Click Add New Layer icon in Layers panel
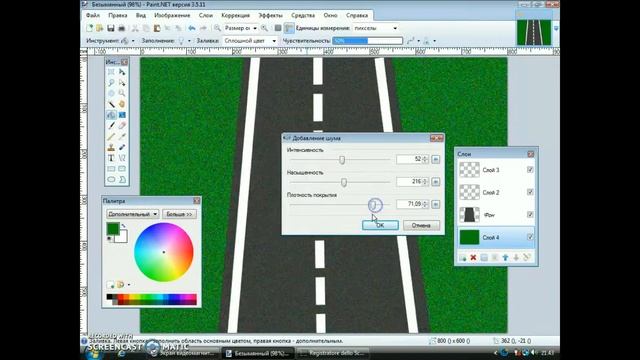Screen dimensions: 640x360 [x=463, y=258]
